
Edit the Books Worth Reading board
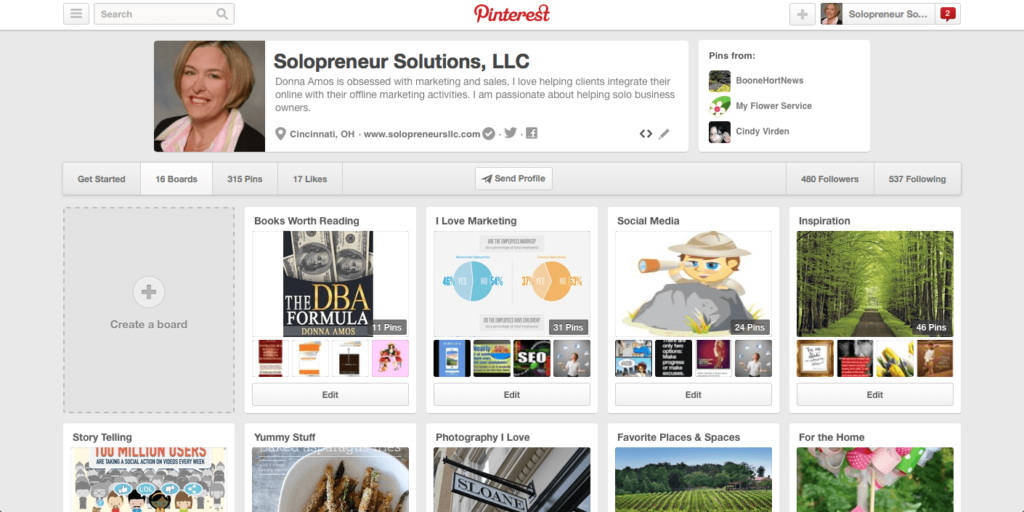330,394
